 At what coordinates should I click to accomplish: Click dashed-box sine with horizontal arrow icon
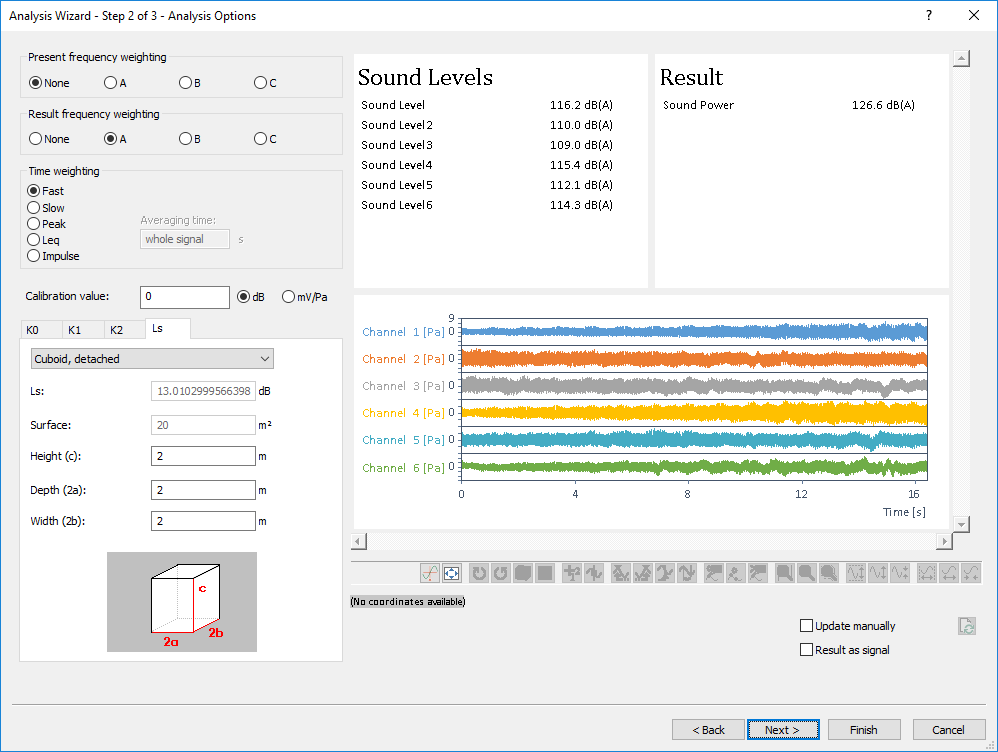(x=927, y=573)
